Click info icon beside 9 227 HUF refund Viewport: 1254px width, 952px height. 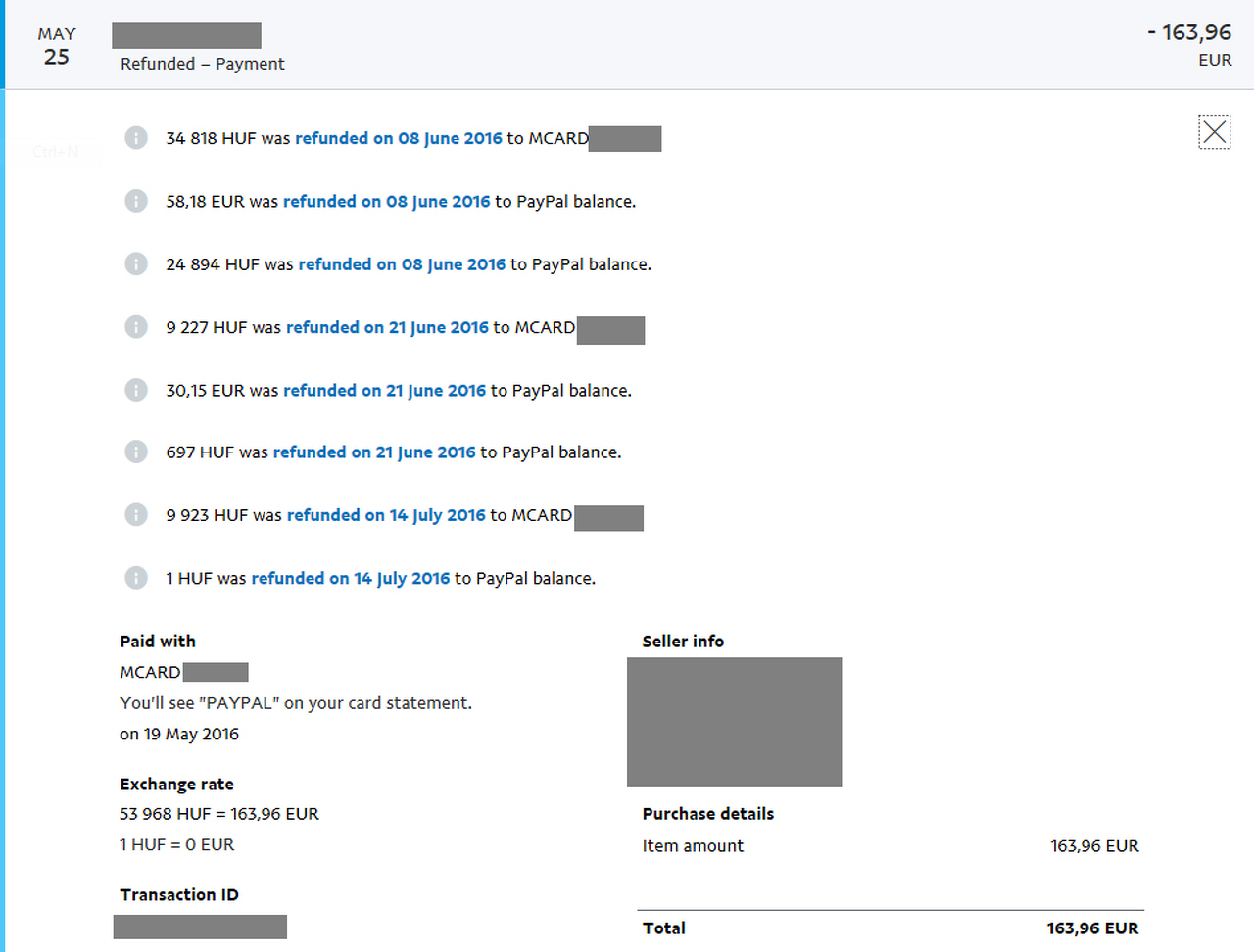136,327
